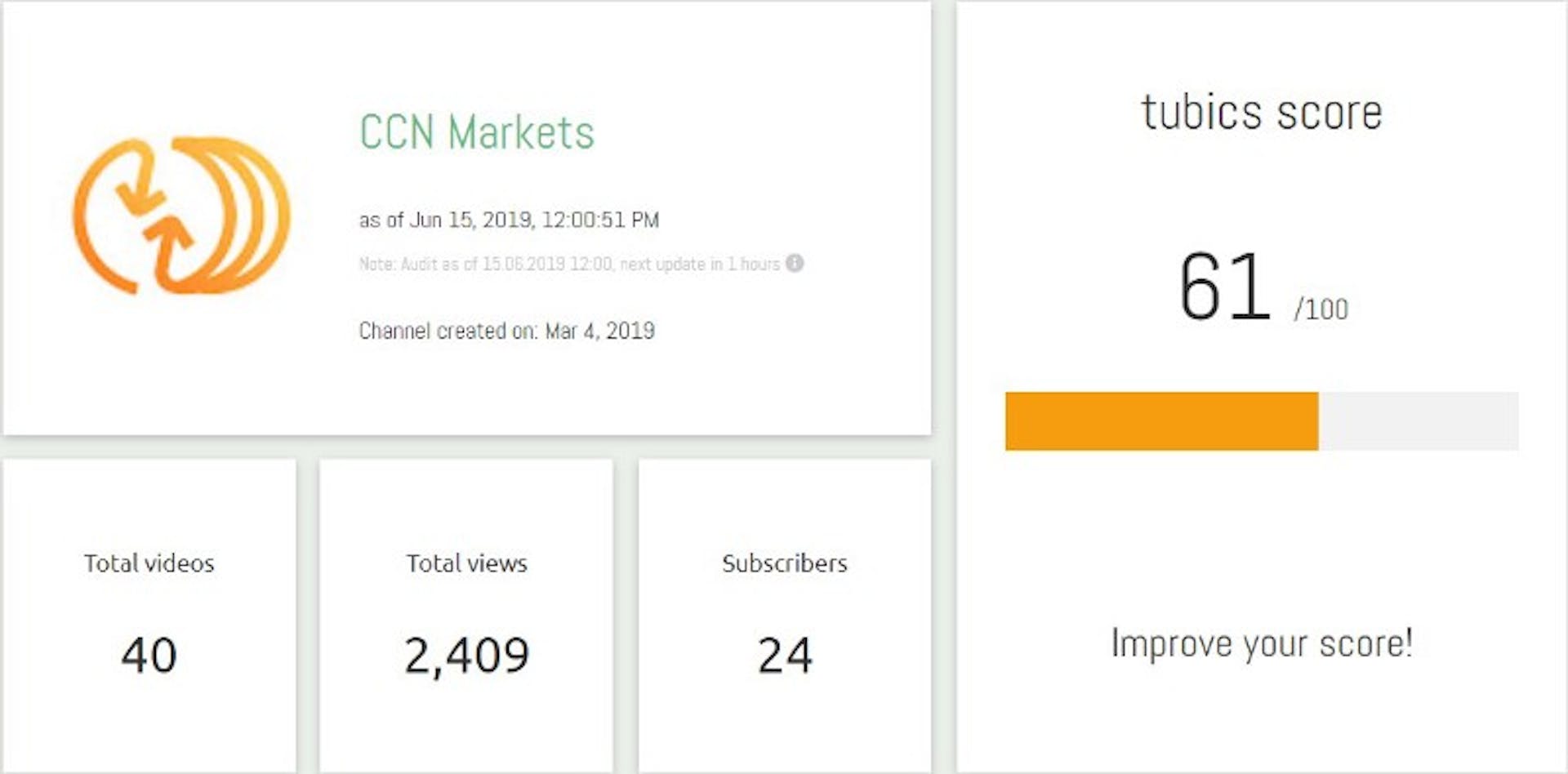Select the Total views card

pyautogui.click(x=466, y=616)
